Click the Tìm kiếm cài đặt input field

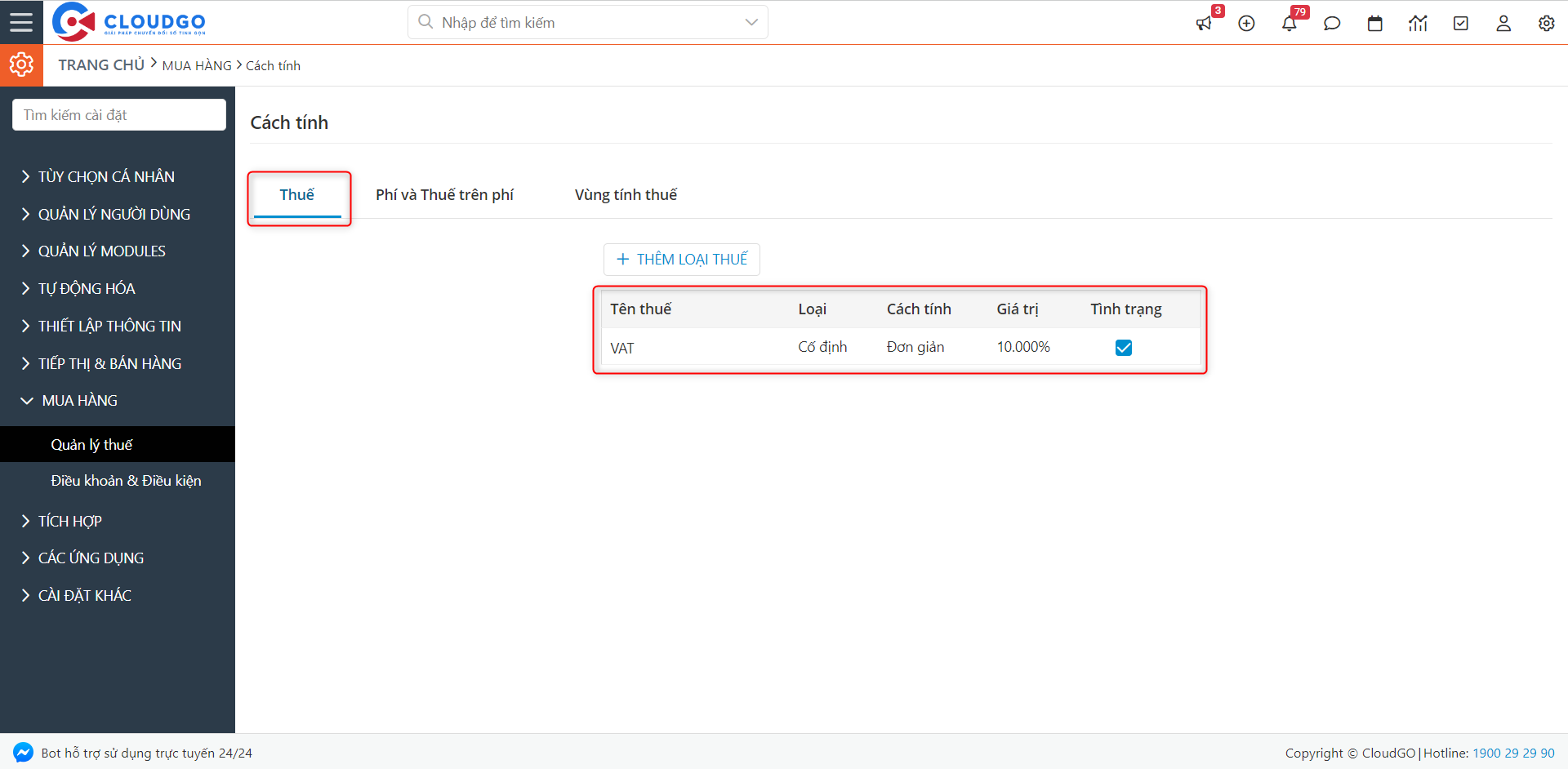point(119,115)
